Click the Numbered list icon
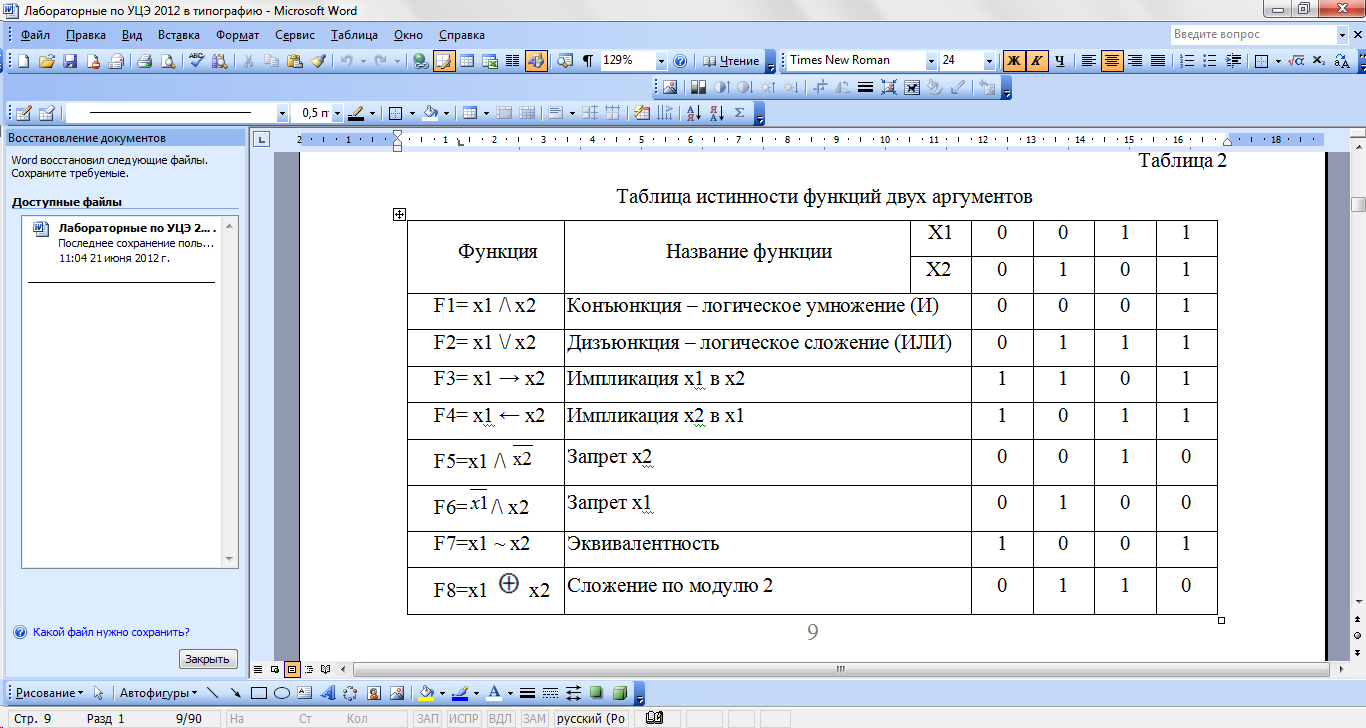 (1188, 61)
